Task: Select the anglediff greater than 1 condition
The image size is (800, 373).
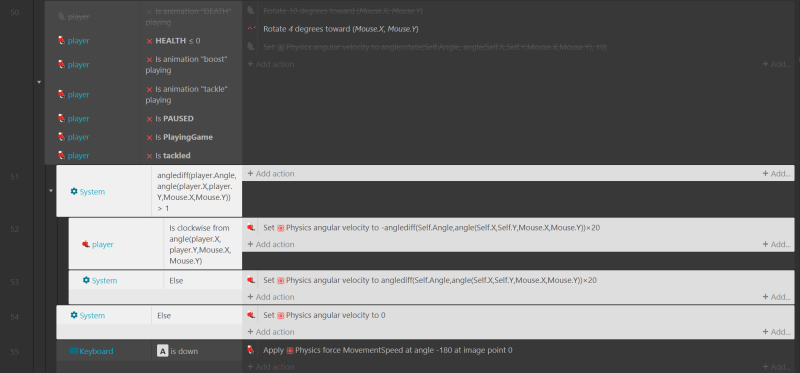Action: (x=197, y=191)
